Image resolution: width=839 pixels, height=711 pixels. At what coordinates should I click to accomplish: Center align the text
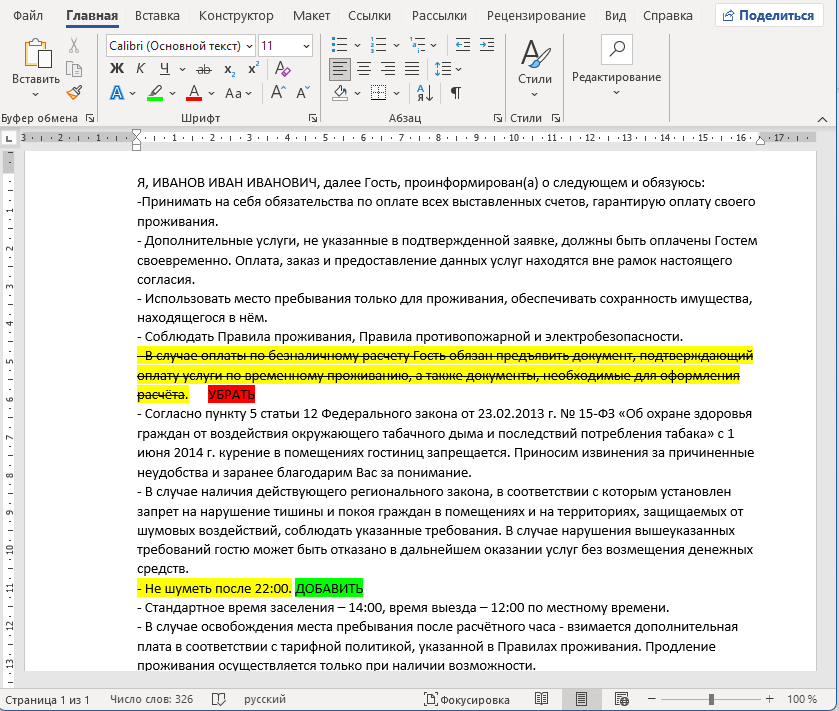point(364,69)
